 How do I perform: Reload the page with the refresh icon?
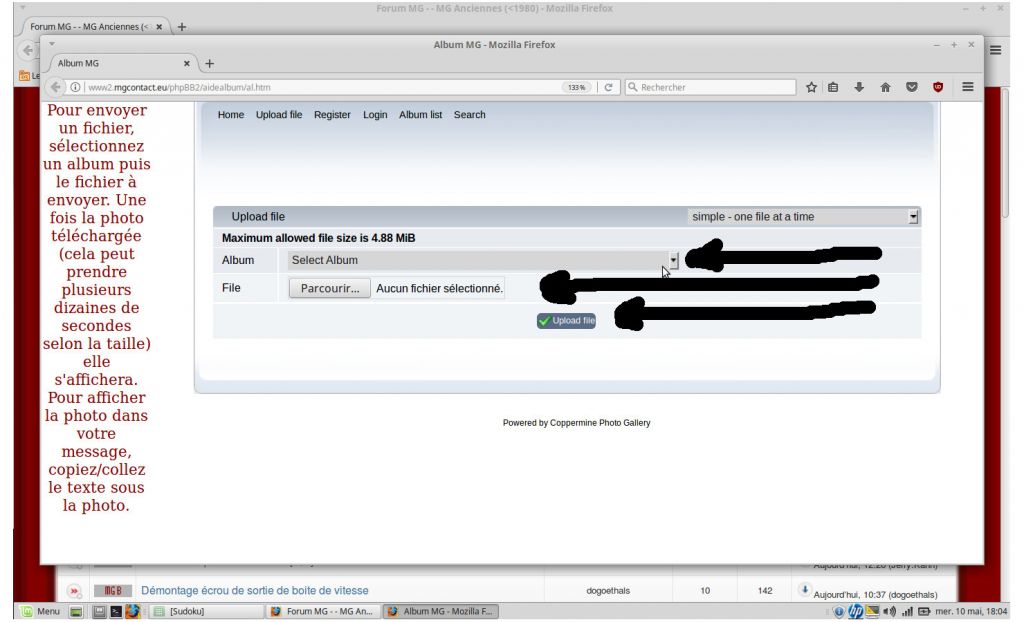608,87
